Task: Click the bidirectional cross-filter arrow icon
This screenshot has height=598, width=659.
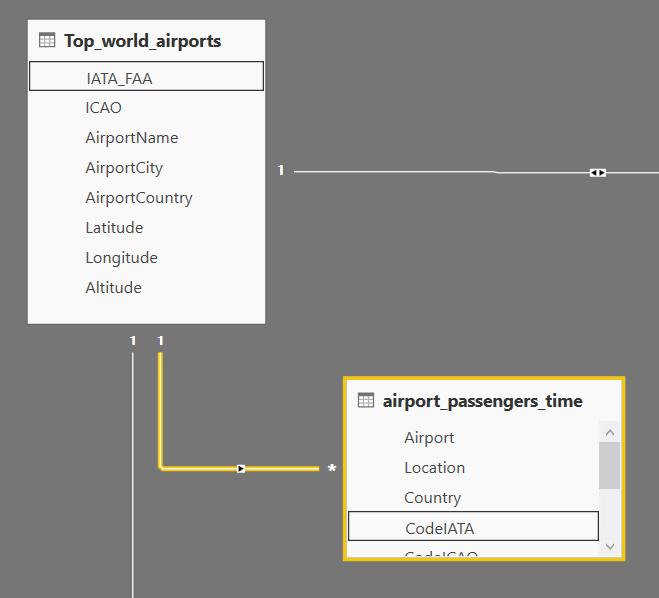Action: [x=597, y=173]
